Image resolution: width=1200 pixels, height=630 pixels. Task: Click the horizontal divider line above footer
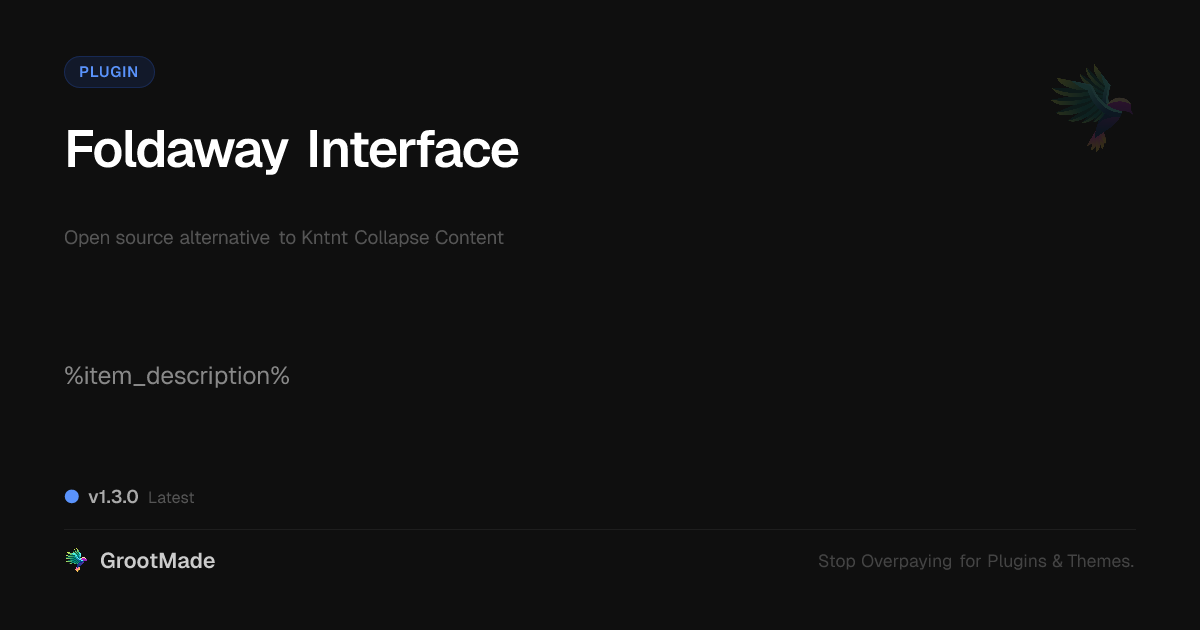point(600,529)
